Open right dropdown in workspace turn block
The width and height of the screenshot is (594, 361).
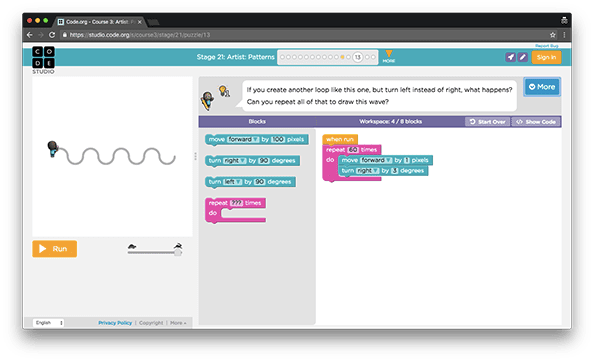click(367, 171)
